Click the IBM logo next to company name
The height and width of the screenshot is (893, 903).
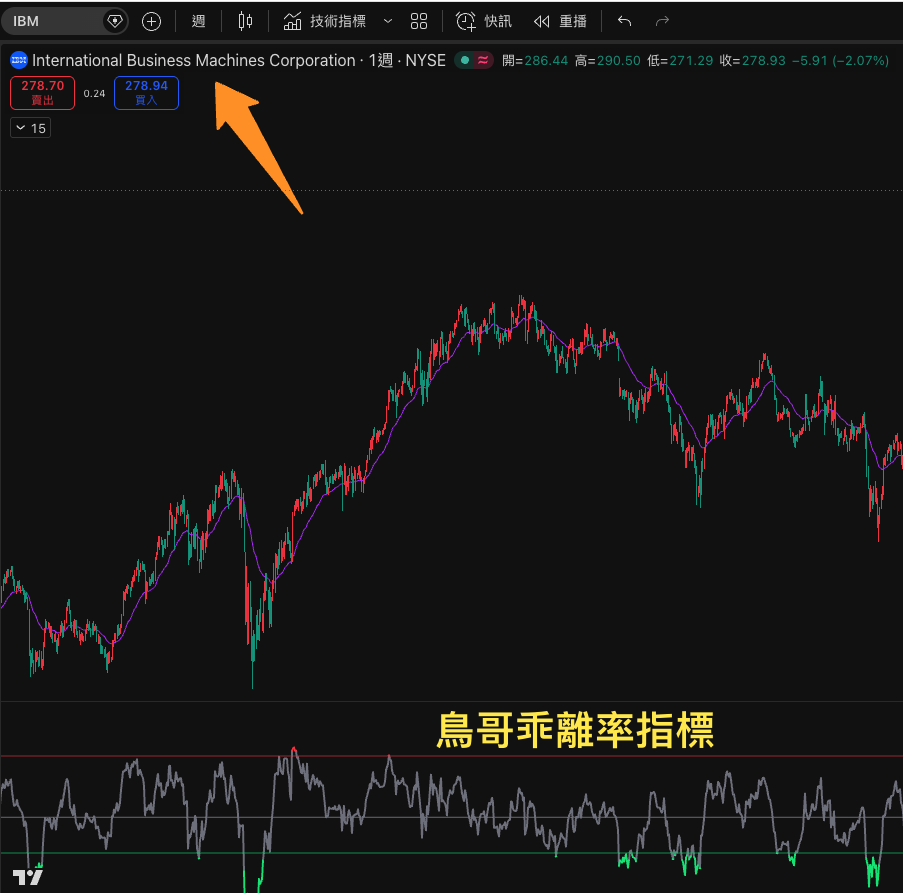point(19,60)
